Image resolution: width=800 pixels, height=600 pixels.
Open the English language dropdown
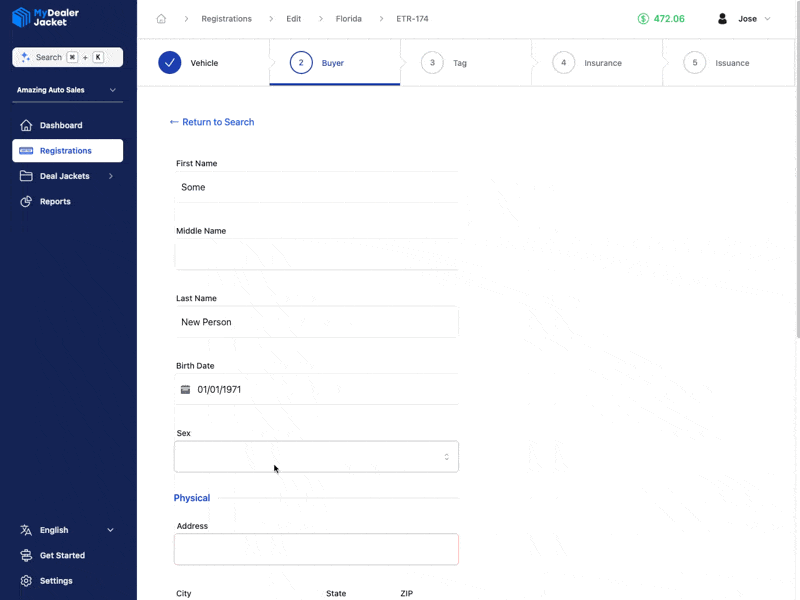click(x=55, y=530)
